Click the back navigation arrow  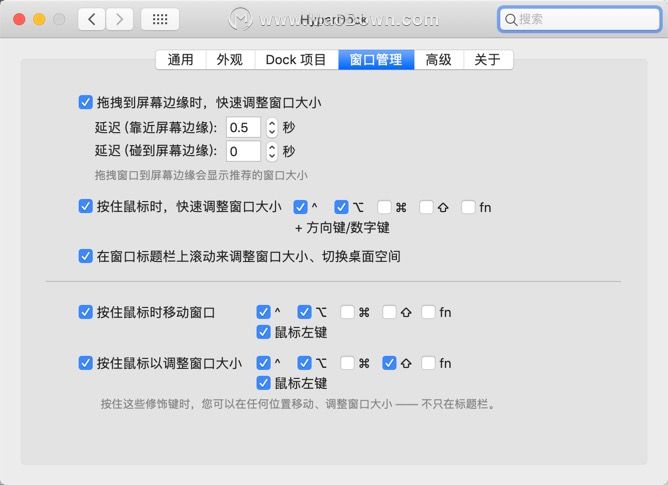[x=92, y=19]
